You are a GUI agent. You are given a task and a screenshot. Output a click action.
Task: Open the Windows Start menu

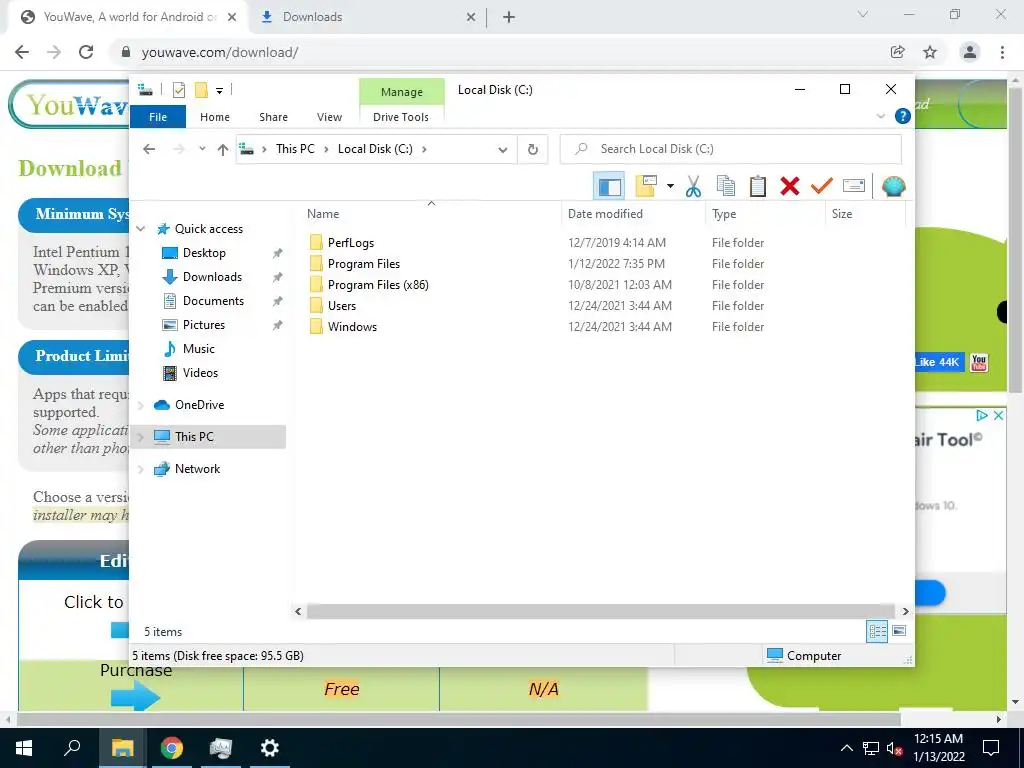coord(24,748)
